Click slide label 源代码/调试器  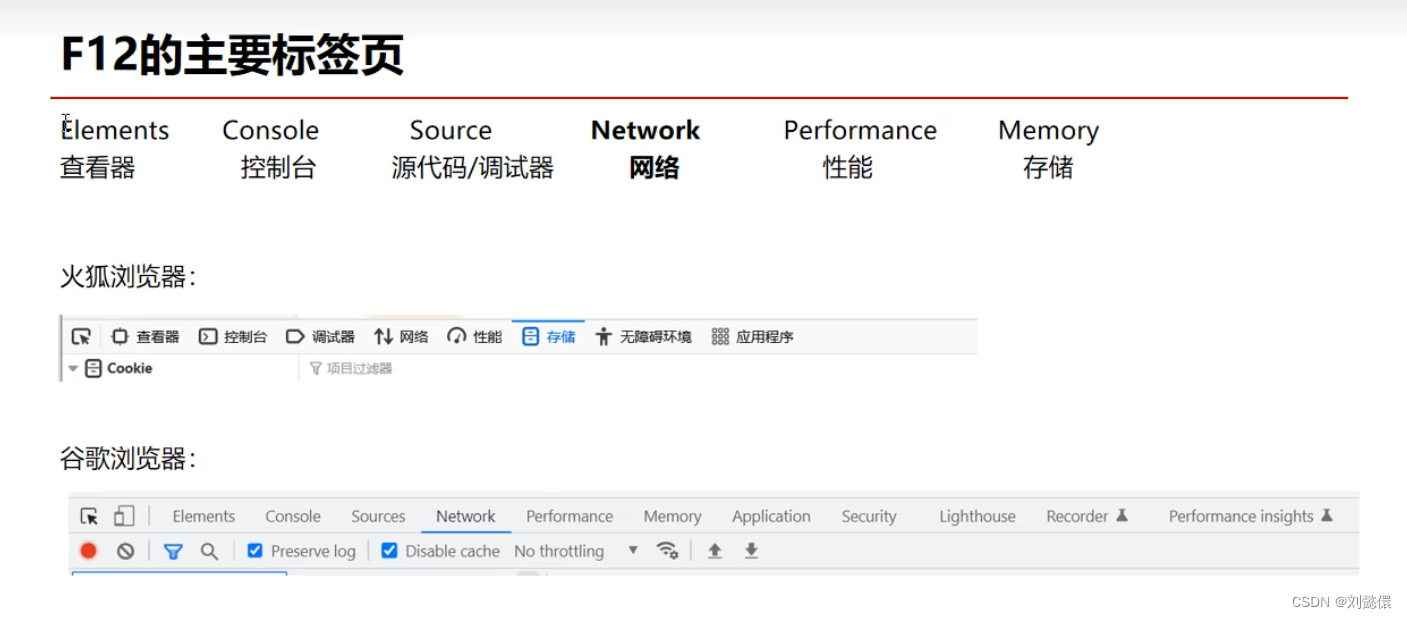click(473, 168)
